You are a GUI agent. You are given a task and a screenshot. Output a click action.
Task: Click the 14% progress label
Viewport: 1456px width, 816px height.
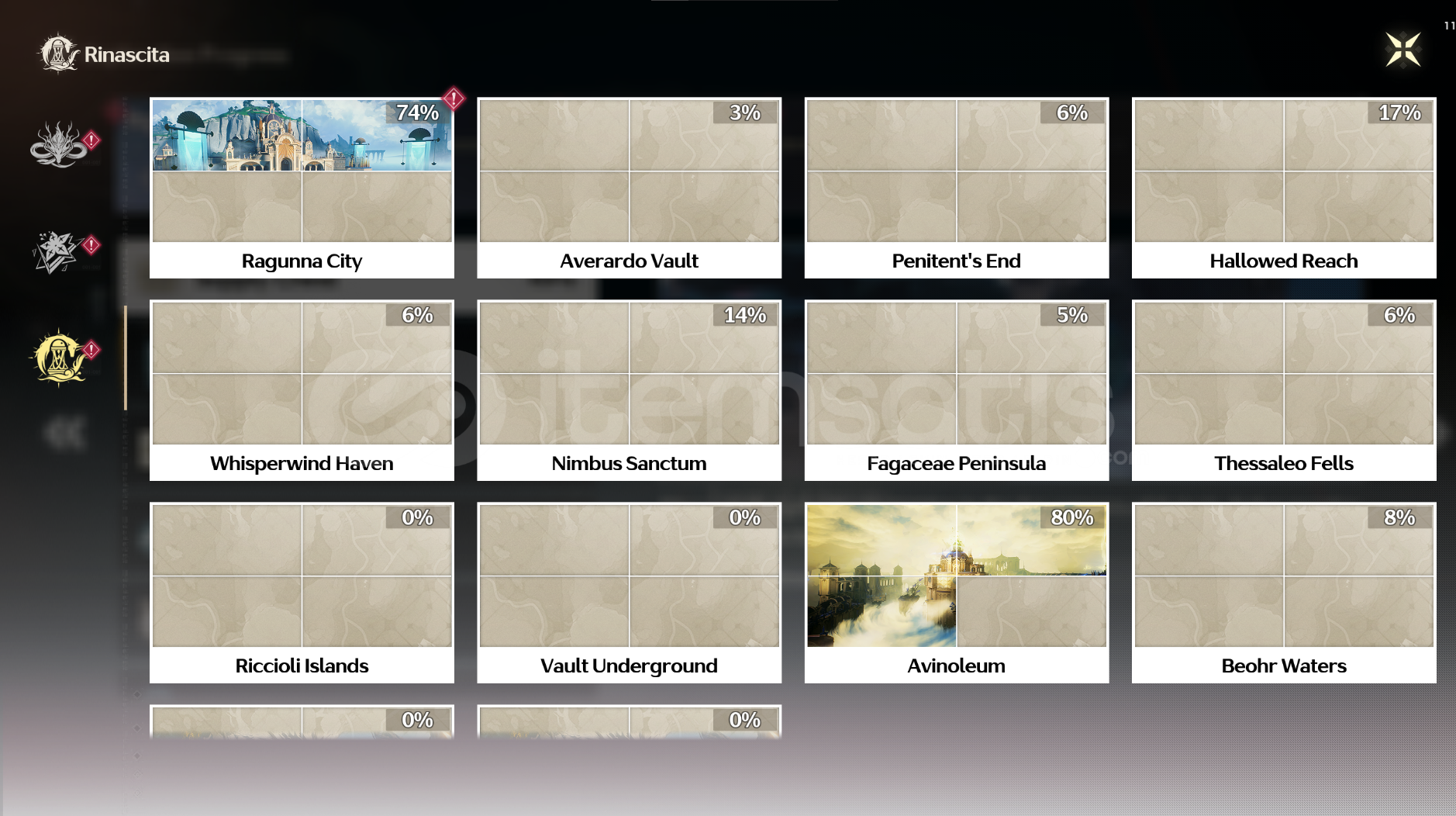745,315
